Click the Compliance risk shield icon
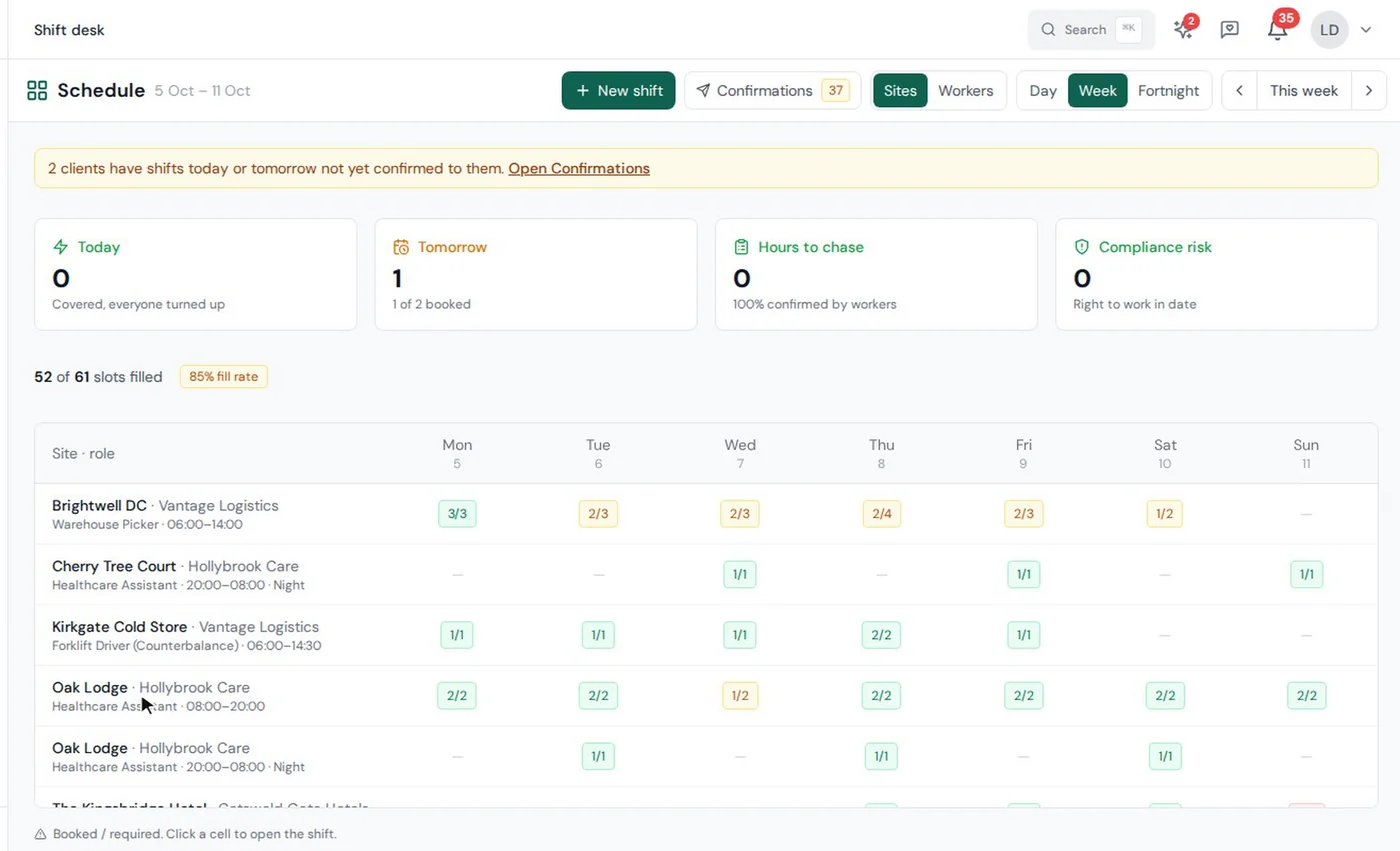The image size is (1400, 851). tap(1081, 247)
